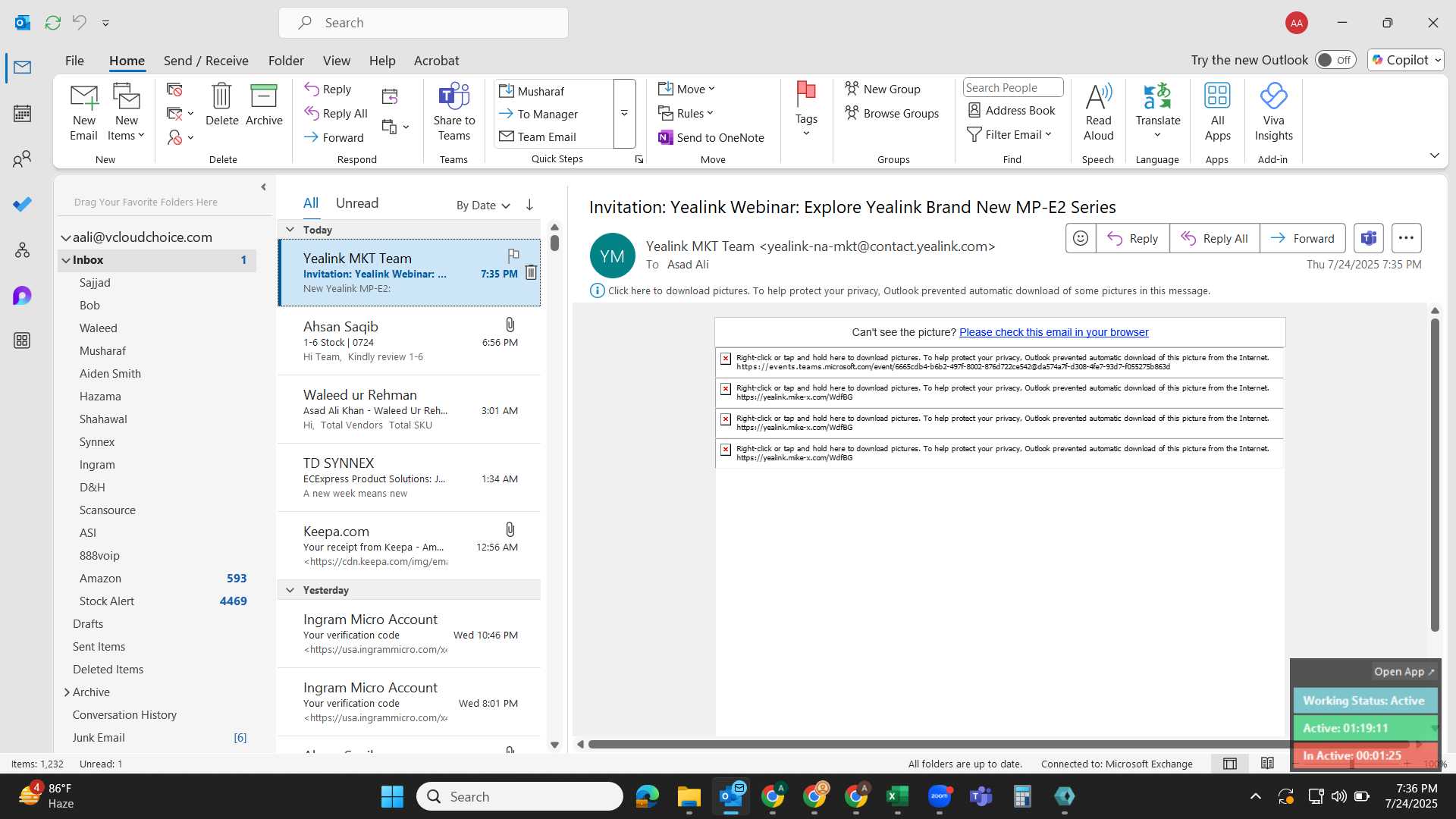Click the reading pane vertical scrollbar
The image size is (1456, 819).
pos(1435,475)
